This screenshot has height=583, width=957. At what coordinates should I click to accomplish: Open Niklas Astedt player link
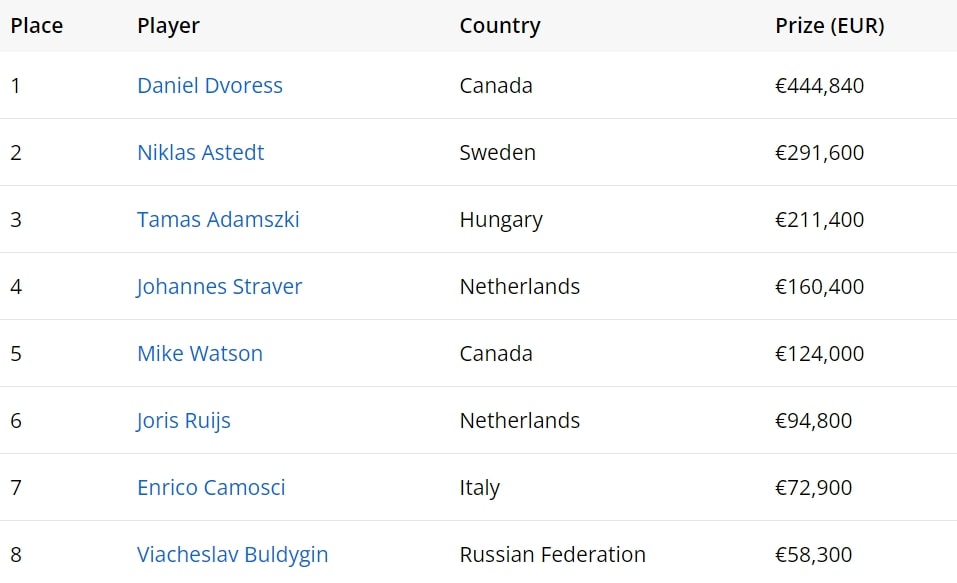[x=201, y=153]
